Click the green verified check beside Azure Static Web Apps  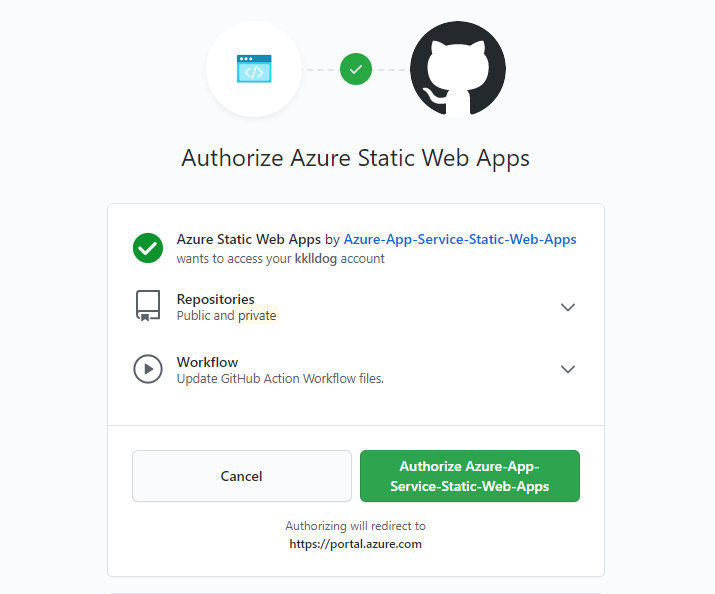(148, 248)
